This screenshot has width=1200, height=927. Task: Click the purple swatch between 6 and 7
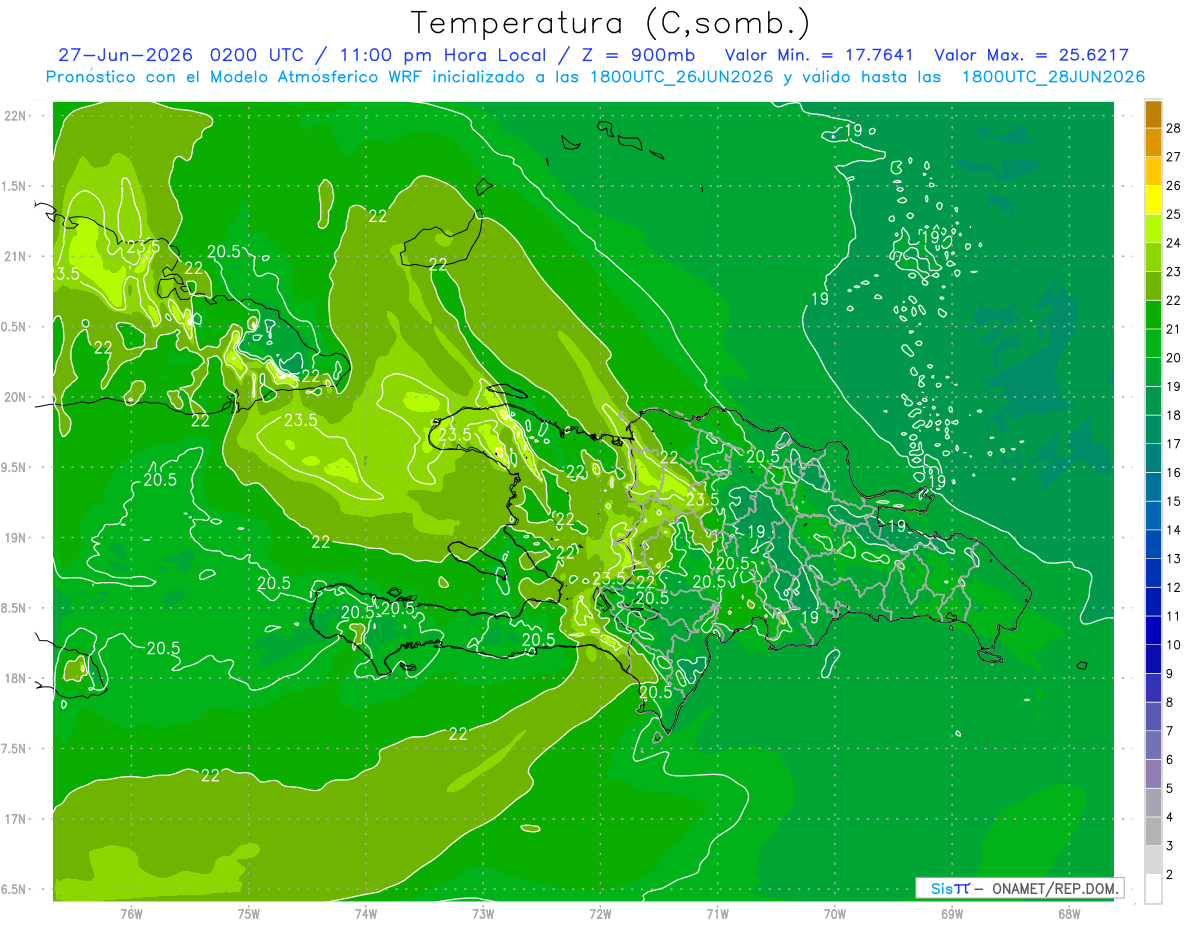1153,745
